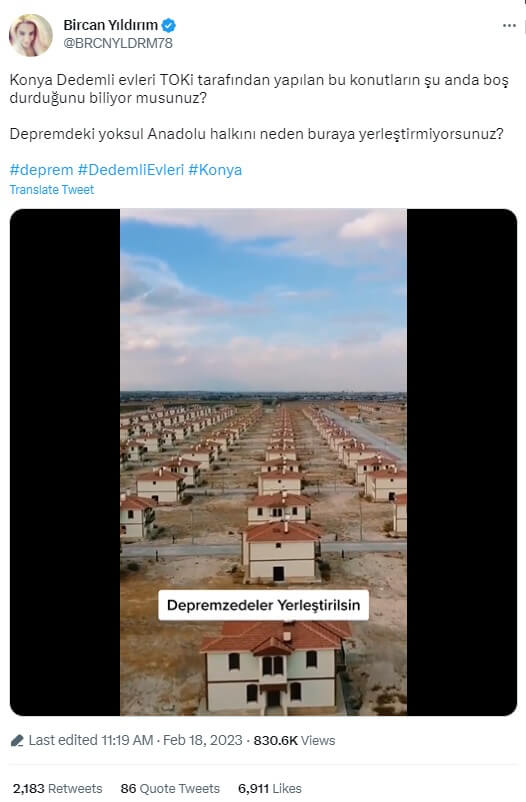Viewport: 526px width, 802px height.
Task: Show the 86 Quote Tweets list
Action: 170,788
